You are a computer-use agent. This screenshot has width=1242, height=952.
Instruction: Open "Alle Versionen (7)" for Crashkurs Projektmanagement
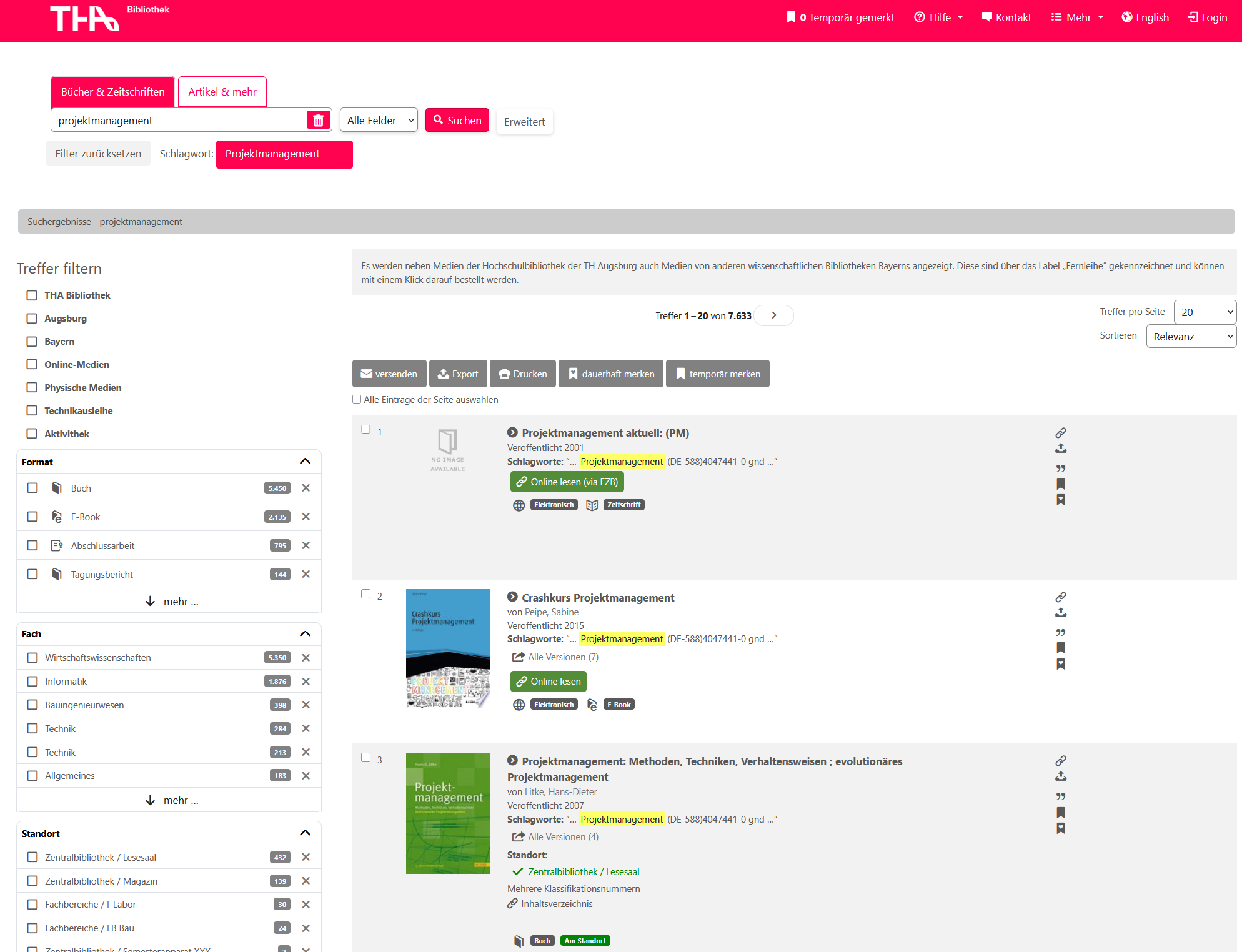(x=561, y=657)
